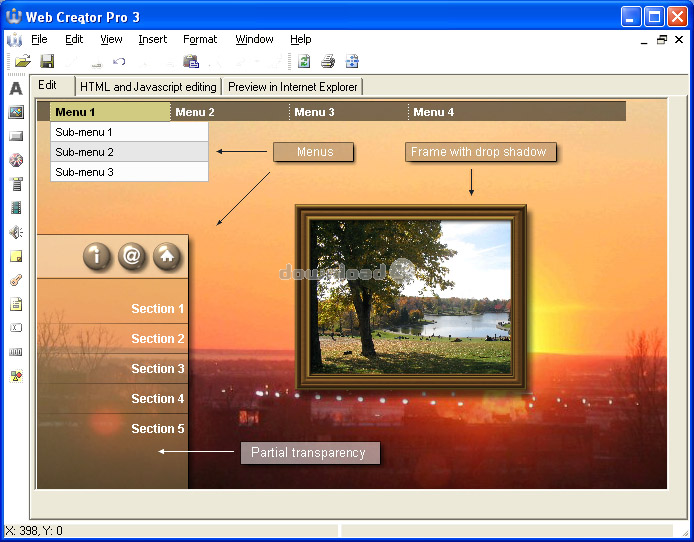
Task: Open the View menu
Action: pyautogui.click(x=111, y=39)
